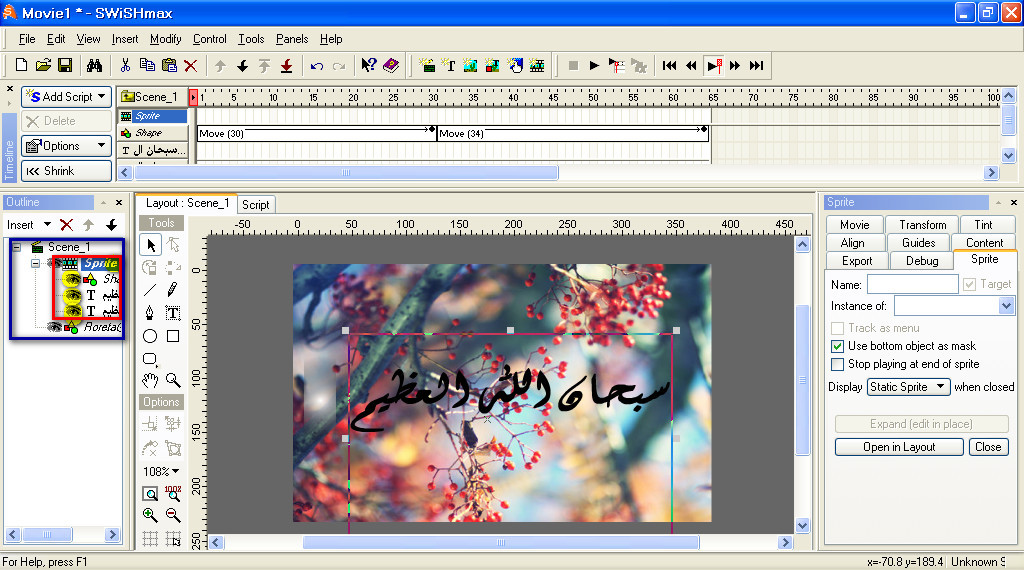The image size is (1024, 570).
Task: Switch to the Script tab
Action: coord(256,204)
